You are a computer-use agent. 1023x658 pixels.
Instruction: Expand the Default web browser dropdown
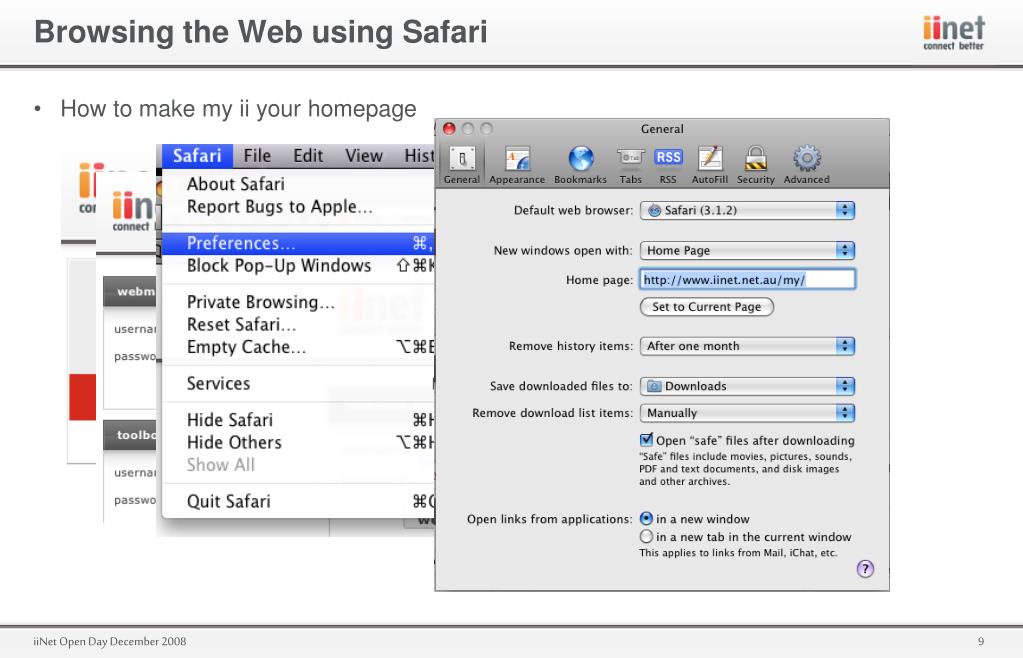point(747,210)
